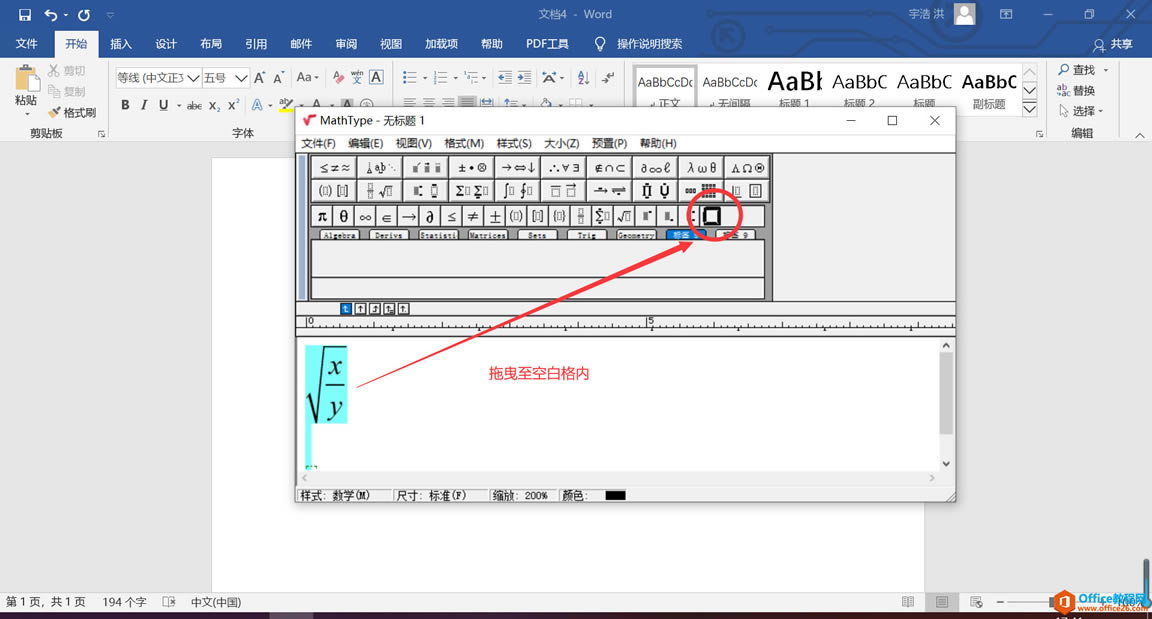Screen dimensions: 1152x619
Task: Click the 替换 command in Word
Action: coord(1084,88)
